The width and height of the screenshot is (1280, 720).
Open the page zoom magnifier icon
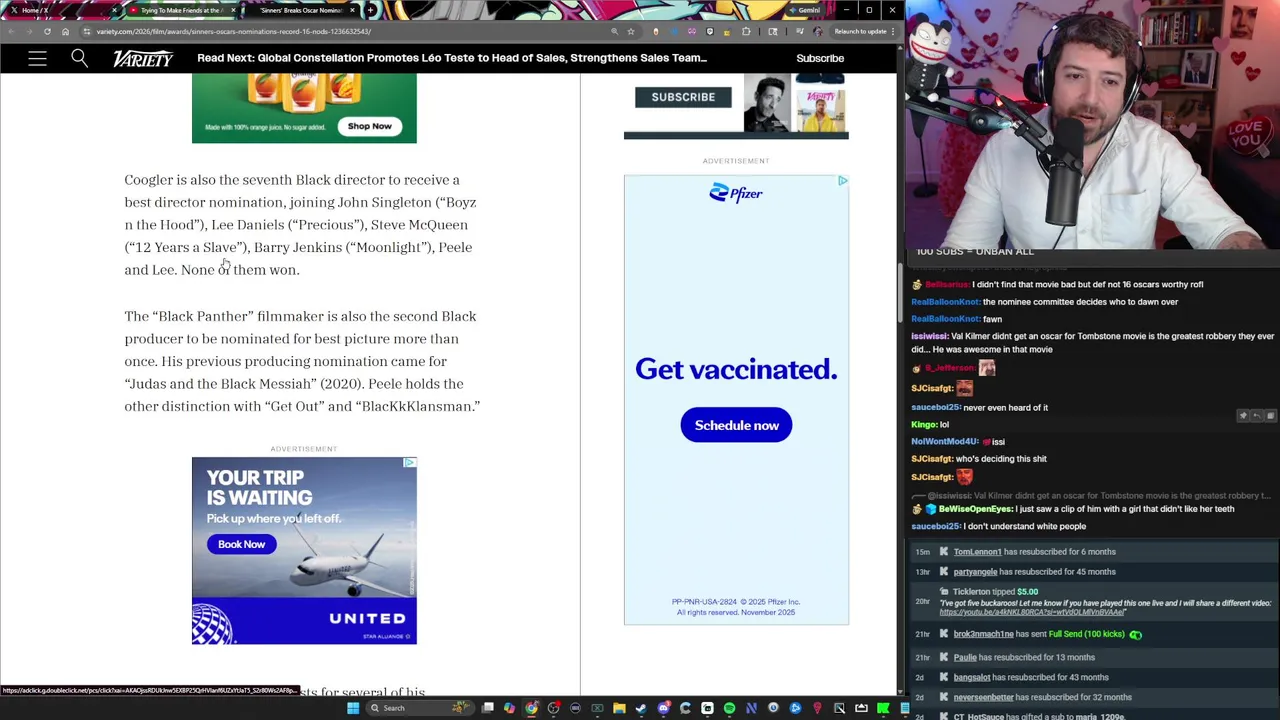click(617, 31)
